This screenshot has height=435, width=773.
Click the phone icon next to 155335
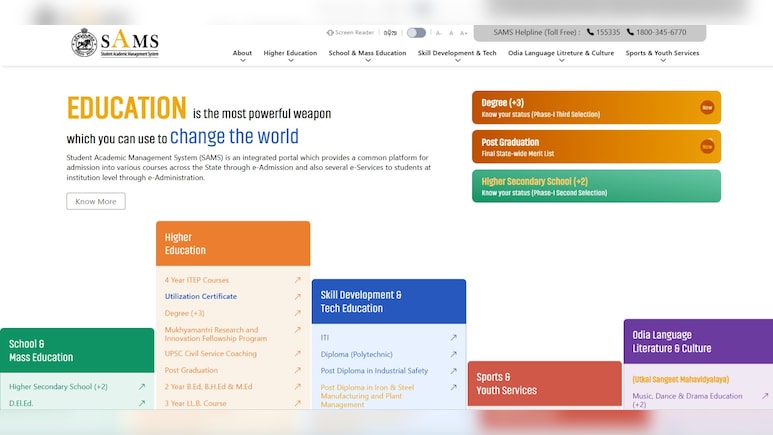coord(590,32)
